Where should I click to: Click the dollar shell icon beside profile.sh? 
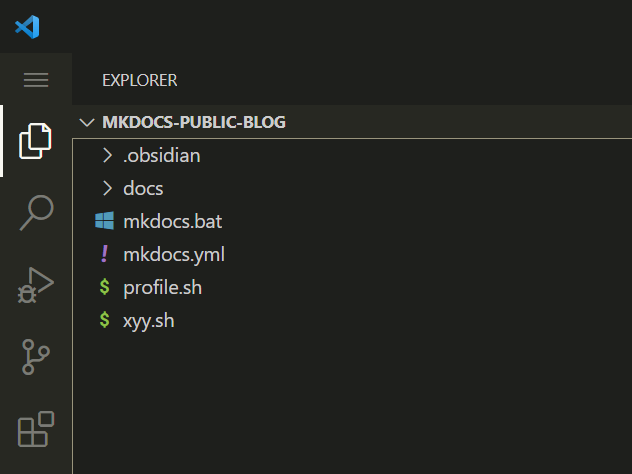pos(104,287)
